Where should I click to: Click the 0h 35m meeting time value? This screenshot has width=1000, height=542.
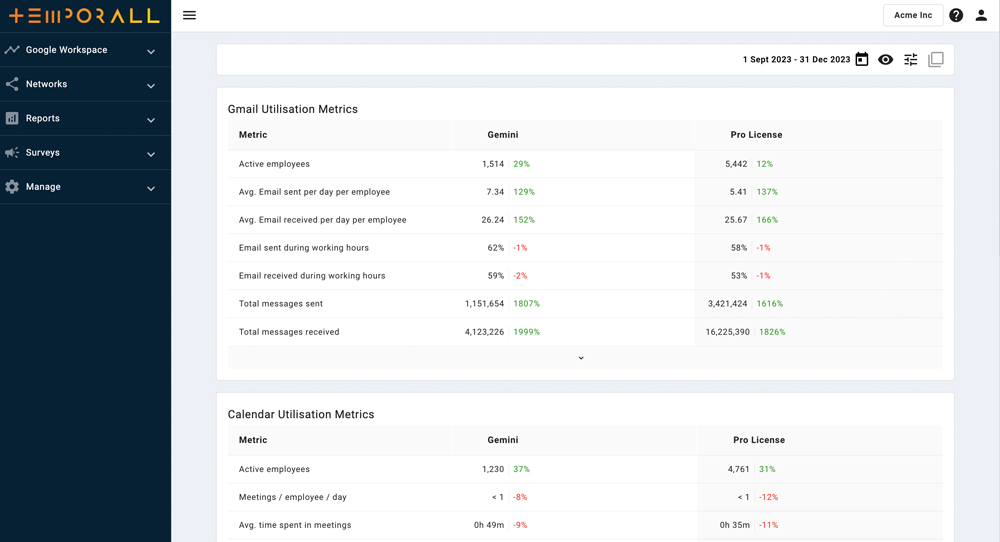[735, 525]
